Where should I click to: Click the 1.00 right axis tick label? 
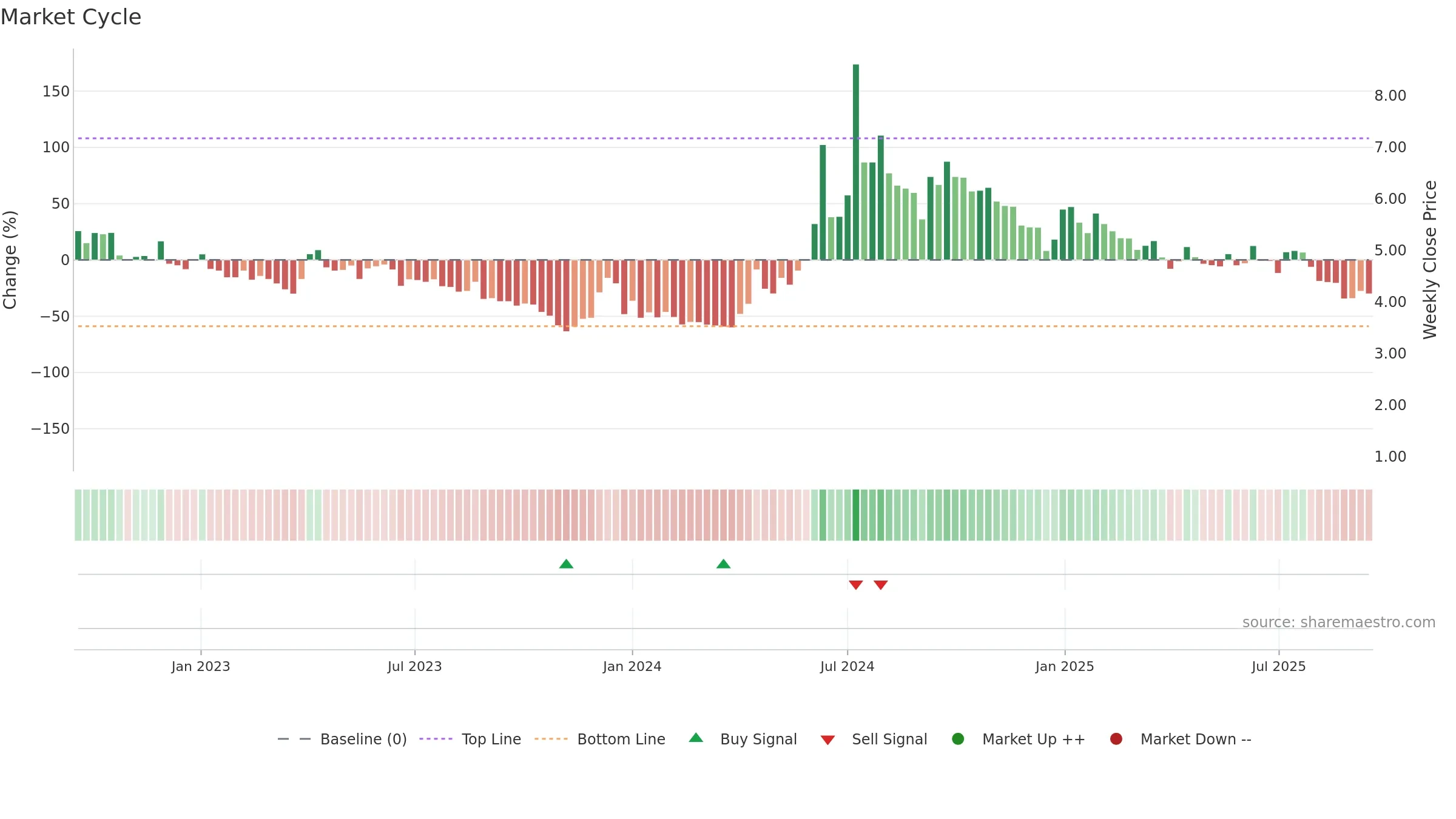(x=1390, y=457)
